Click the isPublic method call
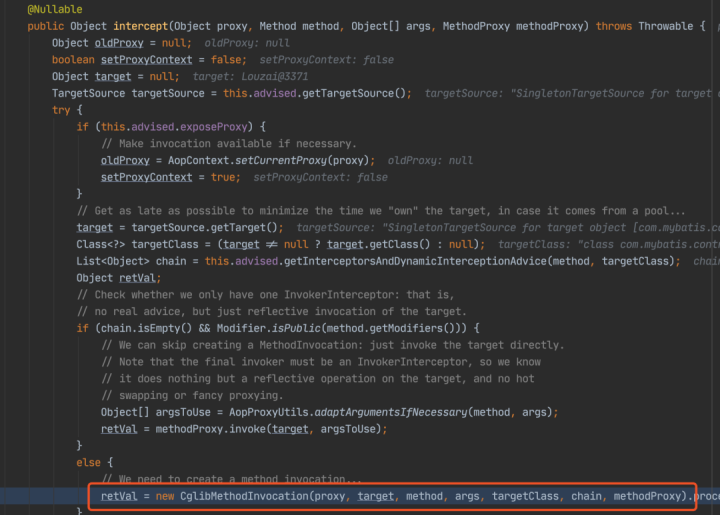 296,328
